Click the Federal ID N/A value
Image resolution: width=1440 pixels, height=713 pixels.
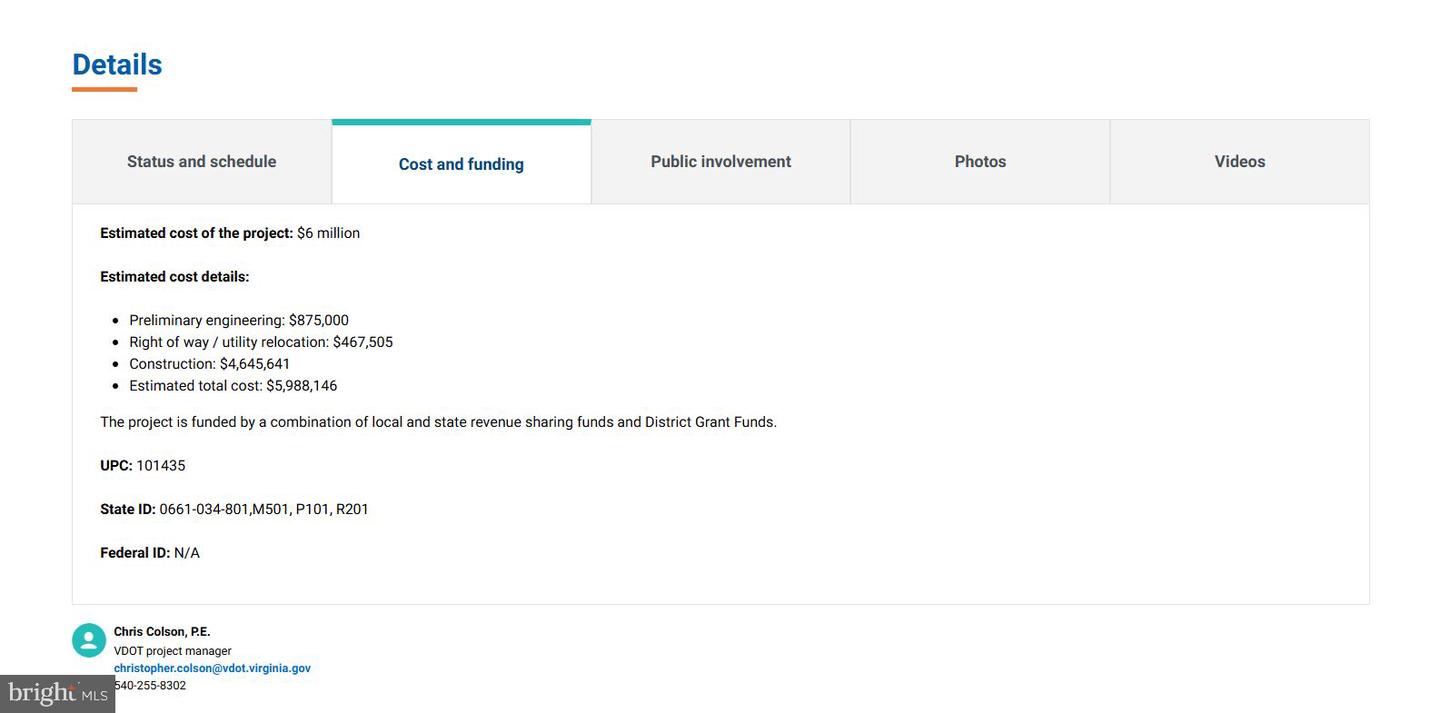[x=187, y=553]
